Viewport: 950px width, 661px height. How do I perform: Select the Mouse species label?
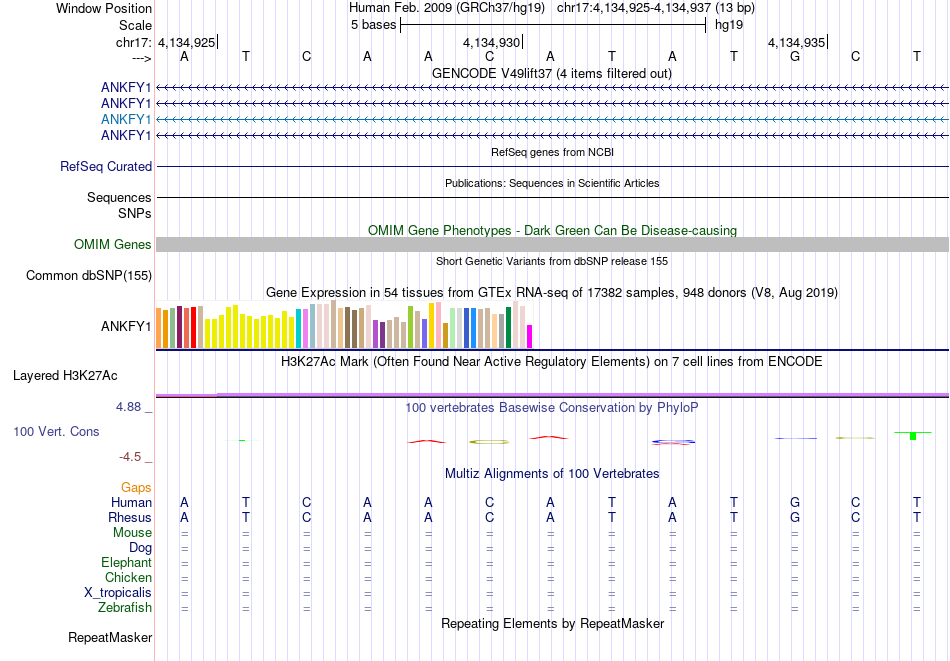[x=133, y=533]
